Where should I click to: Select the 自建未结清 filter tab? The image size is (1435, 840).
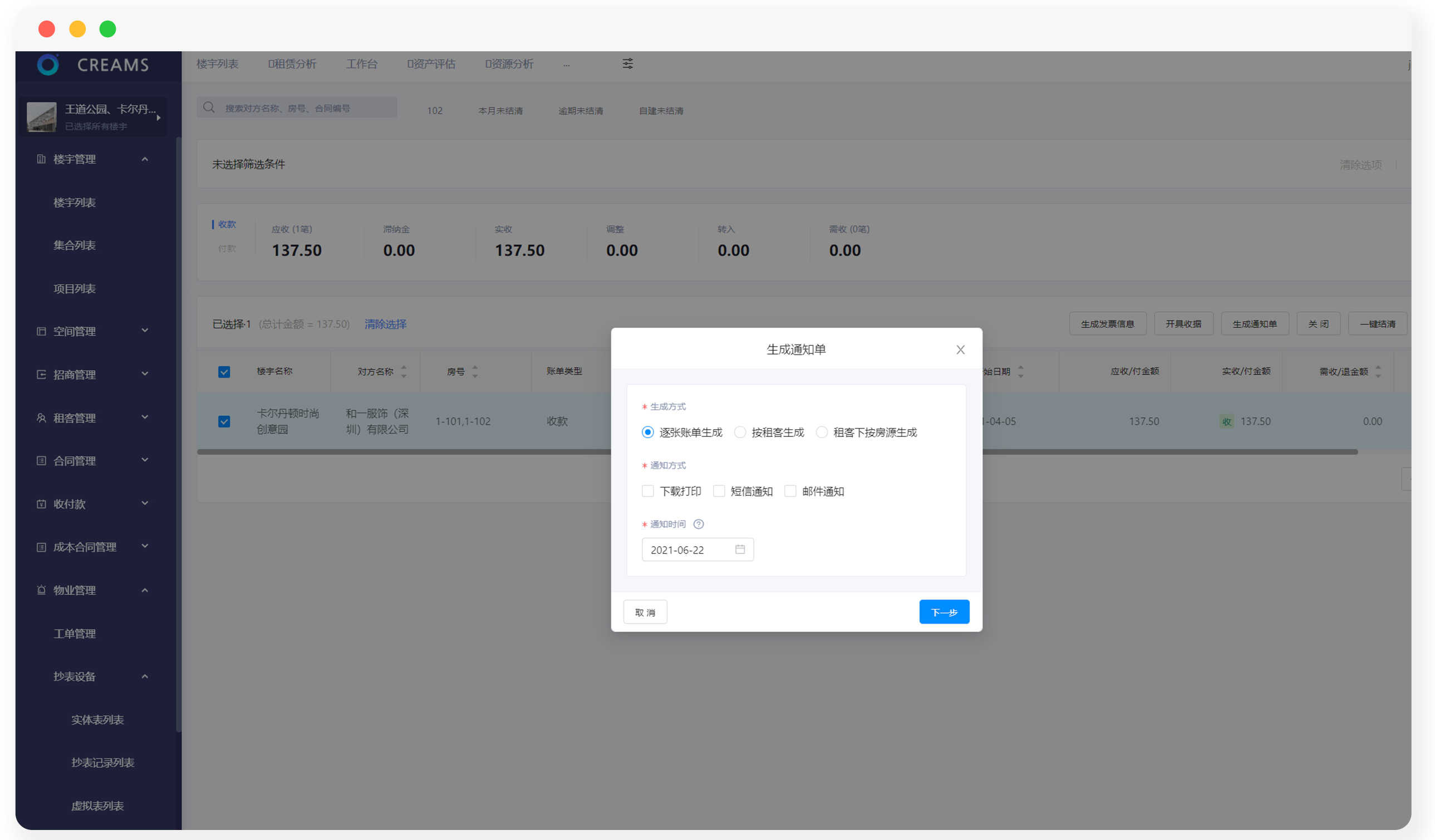pyautogui.click(x=661, y=110)
